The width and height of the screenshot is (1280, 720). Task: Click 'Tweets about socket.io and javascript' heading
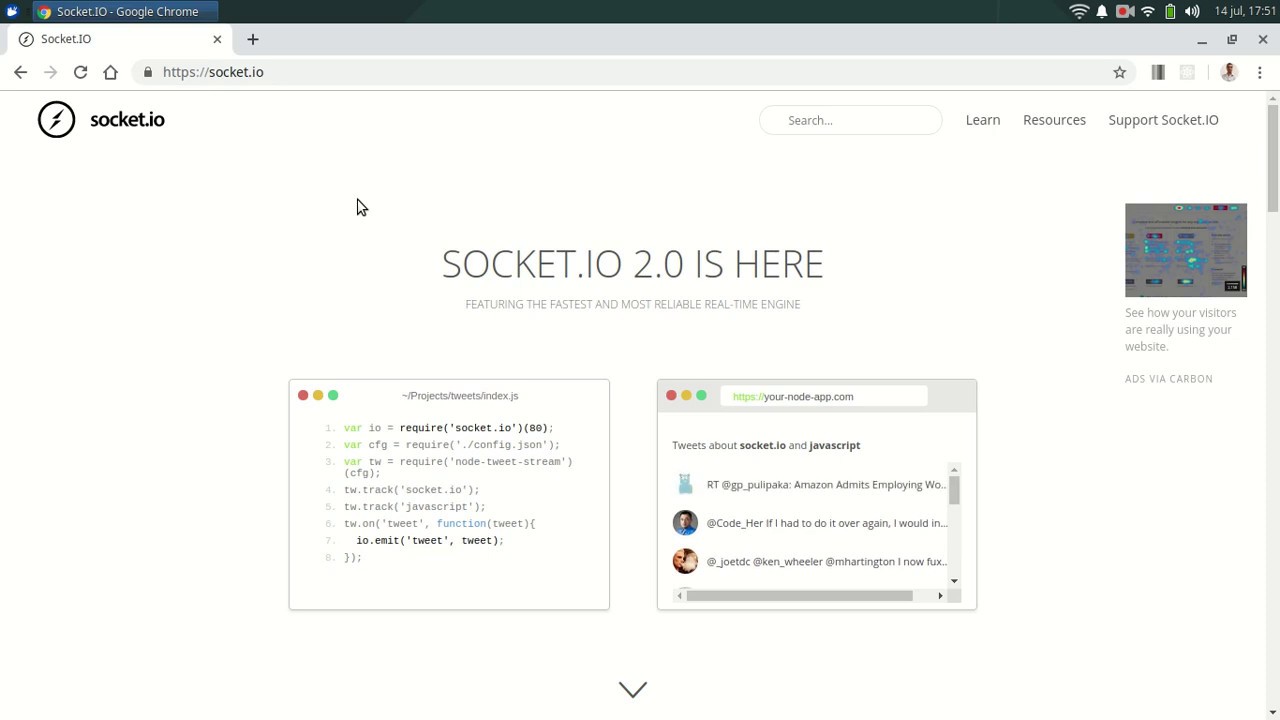click(x=766, y=445)
